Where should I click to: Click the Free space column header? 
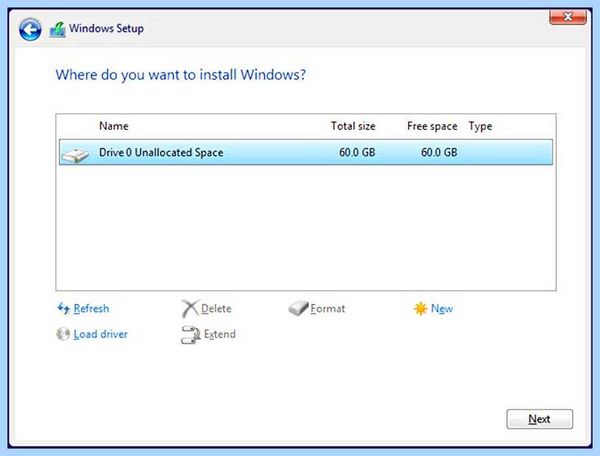tap(432, 126)
